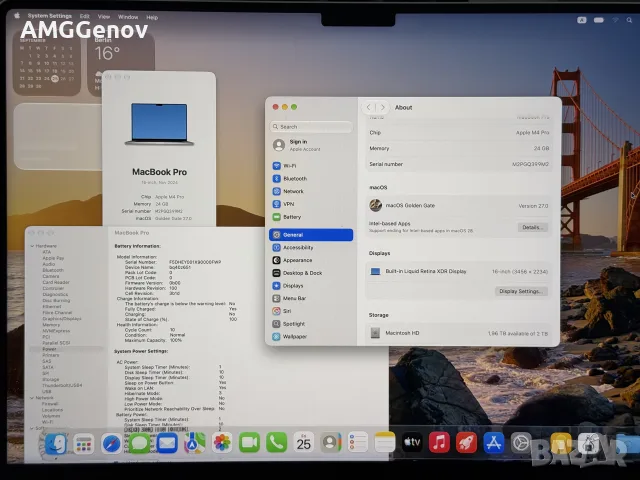Open Photos from the Dock
This screenshot has width=640, height=480.
222,443
